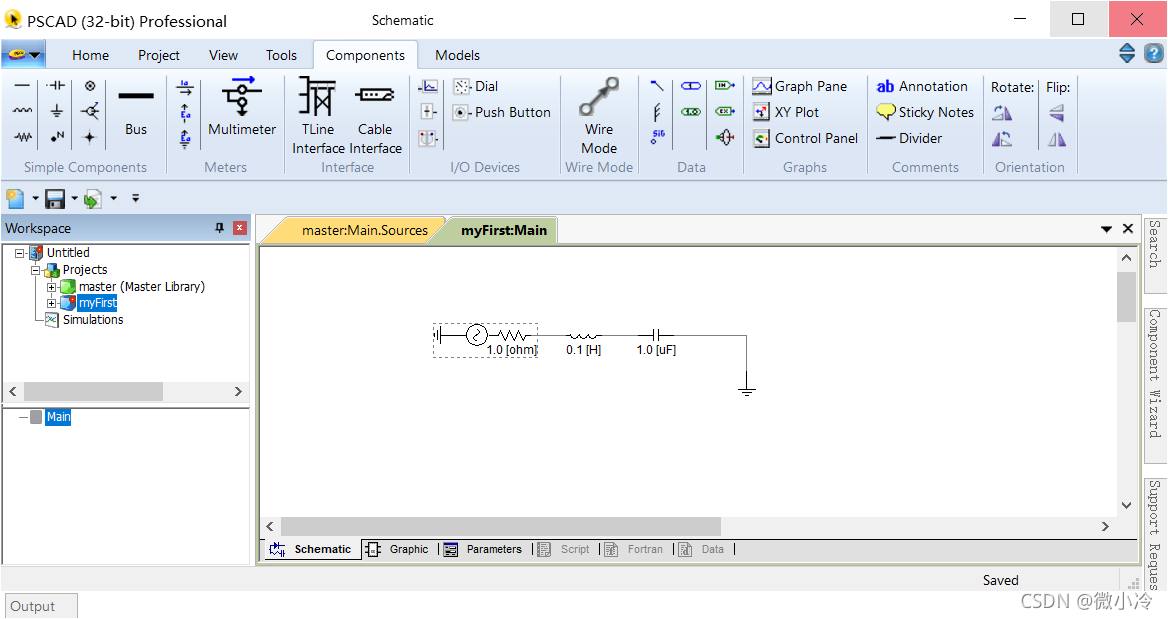The height and width of the screenshot is (619, 1168).
Task: Insert a ground component
Action: 56,111
